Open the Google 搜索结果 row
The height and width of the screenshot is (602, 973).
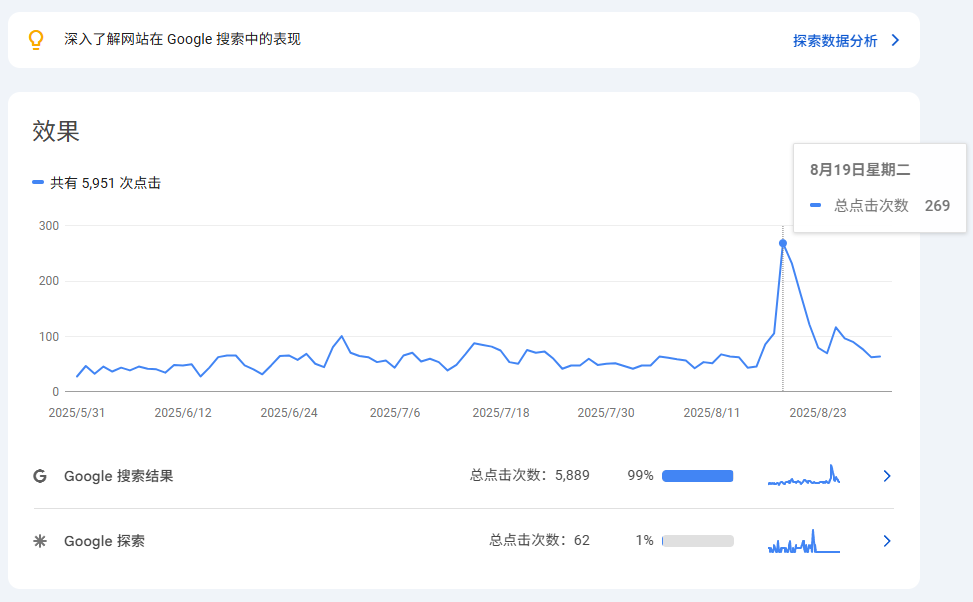(464, 476)
